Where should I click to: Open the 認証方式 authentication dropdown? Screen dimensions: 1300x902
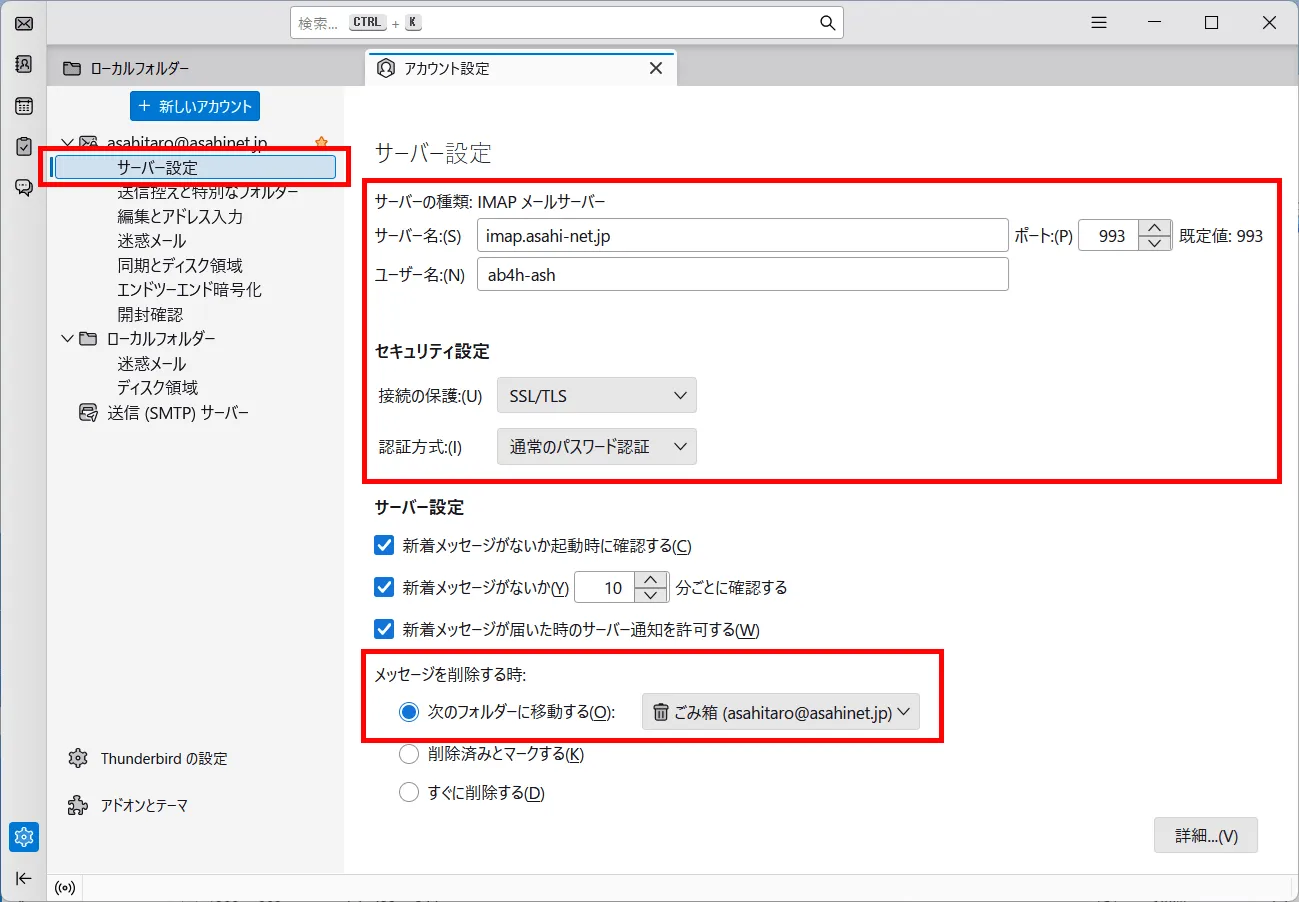596,446
